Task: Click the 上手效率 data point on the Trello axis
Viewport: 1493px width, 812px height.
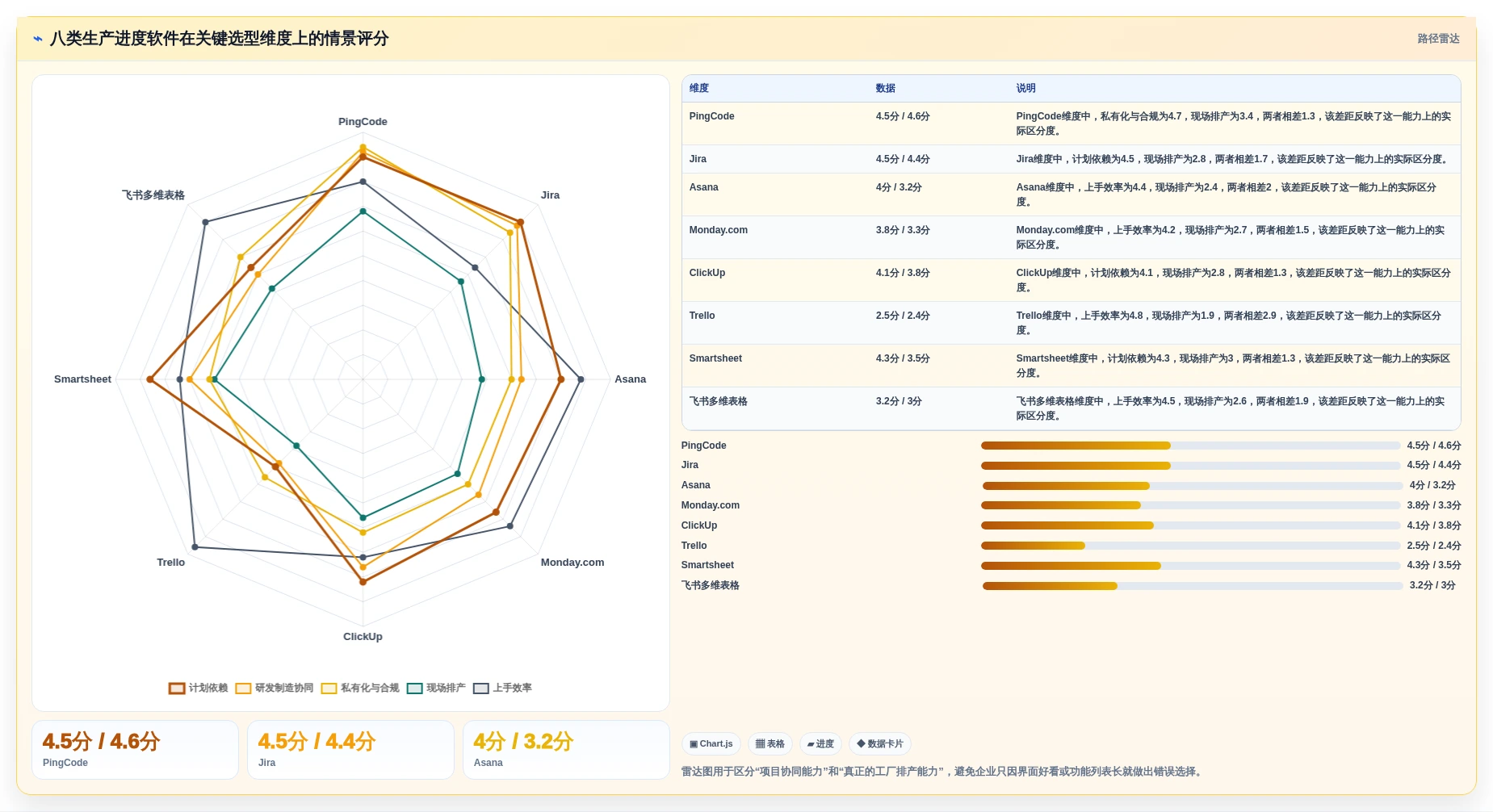Action: tap(195, 547)
